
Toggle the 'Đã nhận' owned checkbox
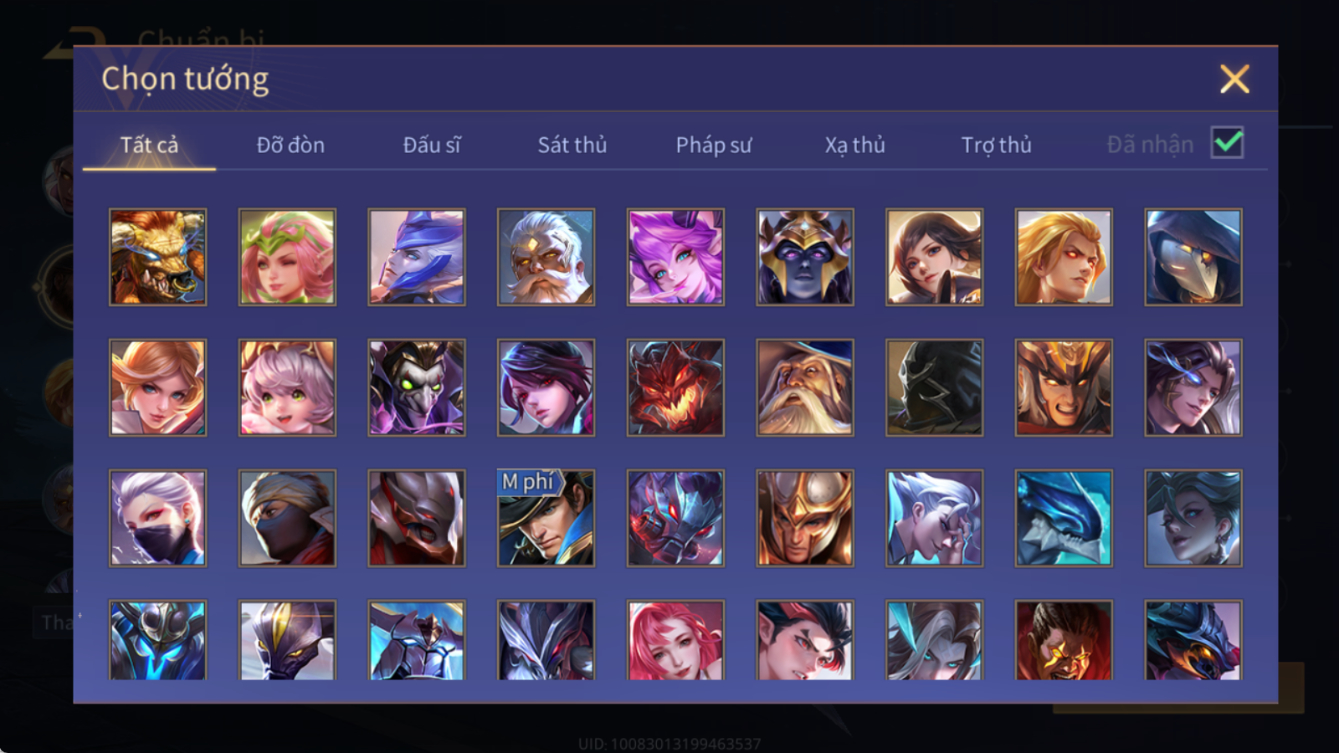[x=1227, y=143]
